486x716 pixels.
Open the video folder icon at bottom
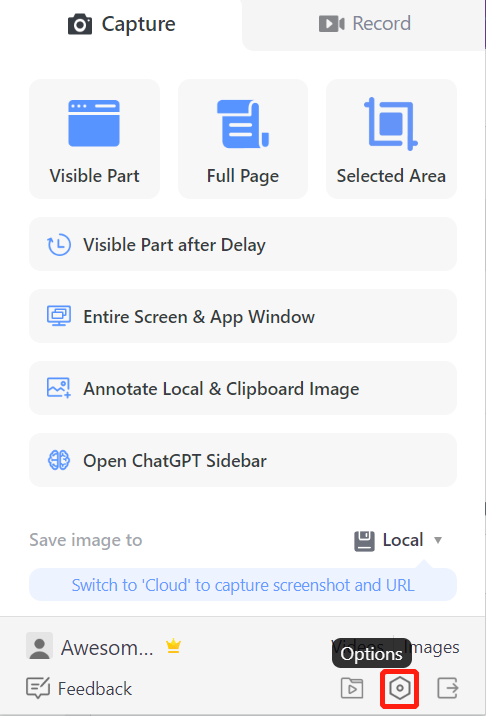[x=352, y=688]
